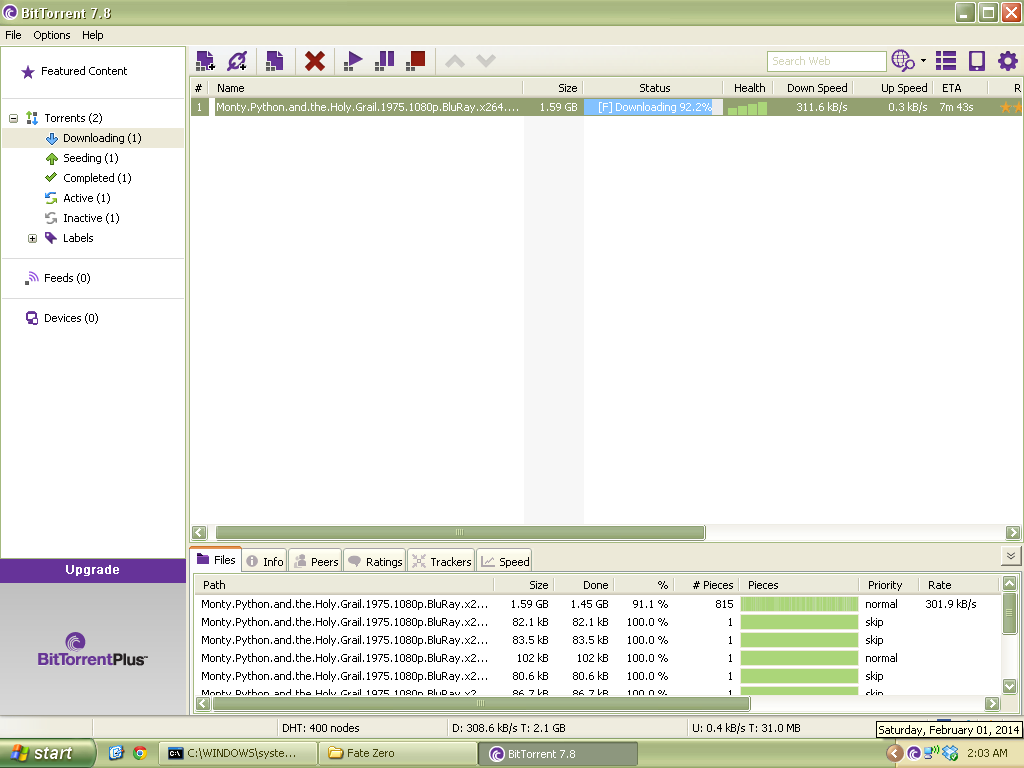This screenshot has height=768, width=1024.
Task: Click the web search globe icon
Action: tap(903, 61)
